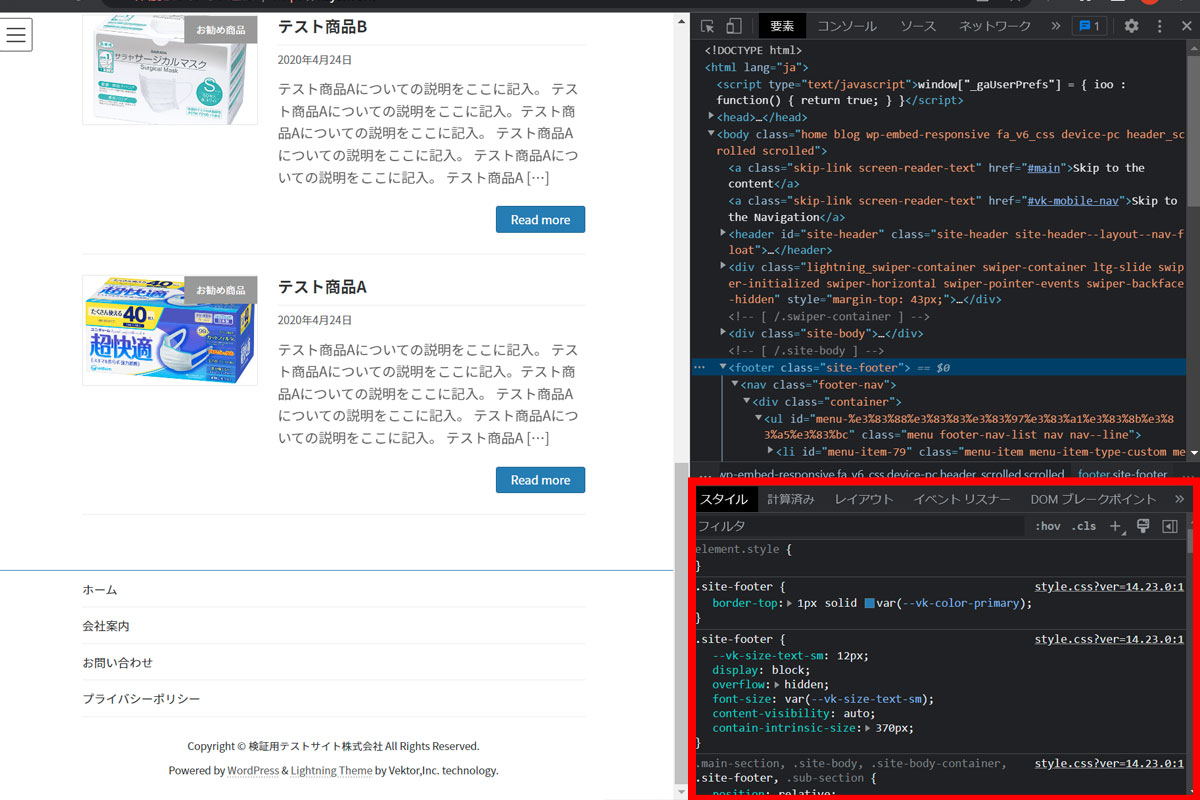The height and width of the screenshot is (800, 1200).
Task: Expand the lightning_swiper-container div node
Action: point(723,267)
